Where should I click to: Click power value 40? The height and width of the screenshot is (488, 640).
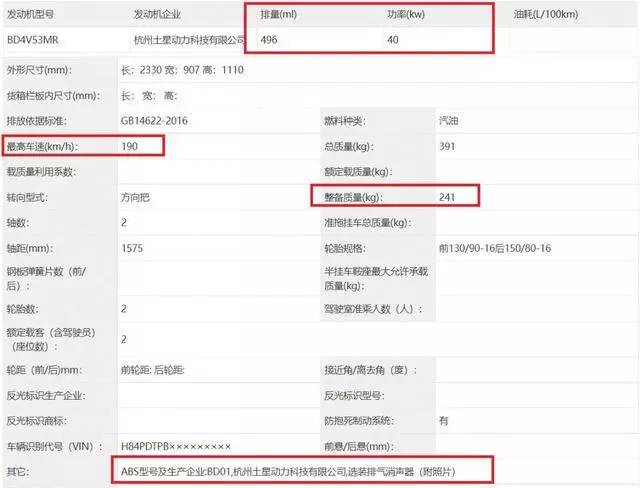(x=393, y=40)
